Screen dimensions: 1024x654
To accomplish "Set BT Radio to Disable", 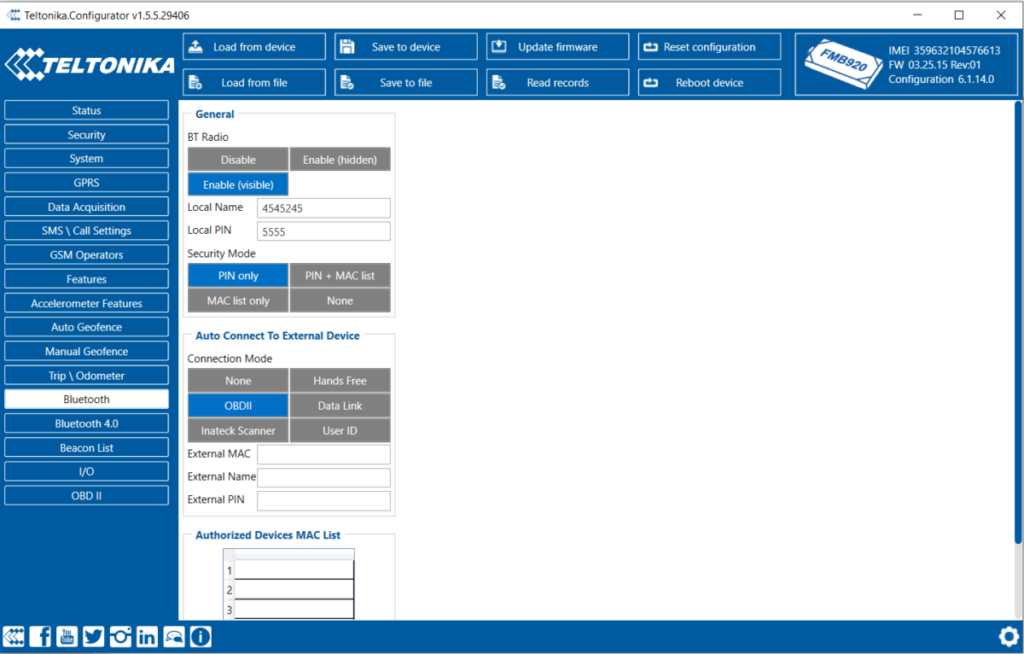I will [x=238, y=159].
